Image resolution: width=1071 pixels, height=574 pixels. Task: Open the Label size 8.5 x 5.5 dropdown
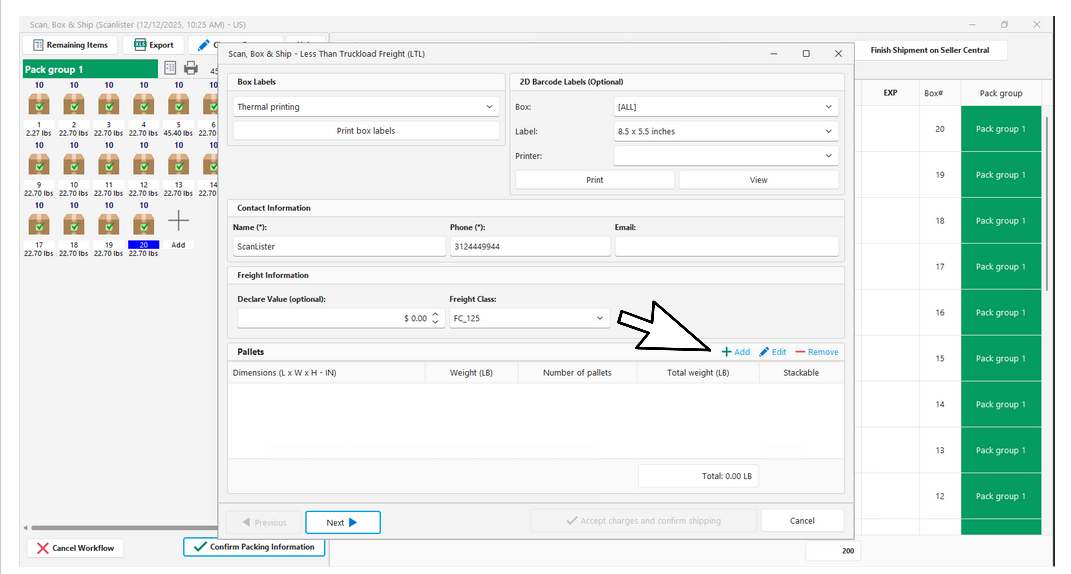click(x=725, y=131)
